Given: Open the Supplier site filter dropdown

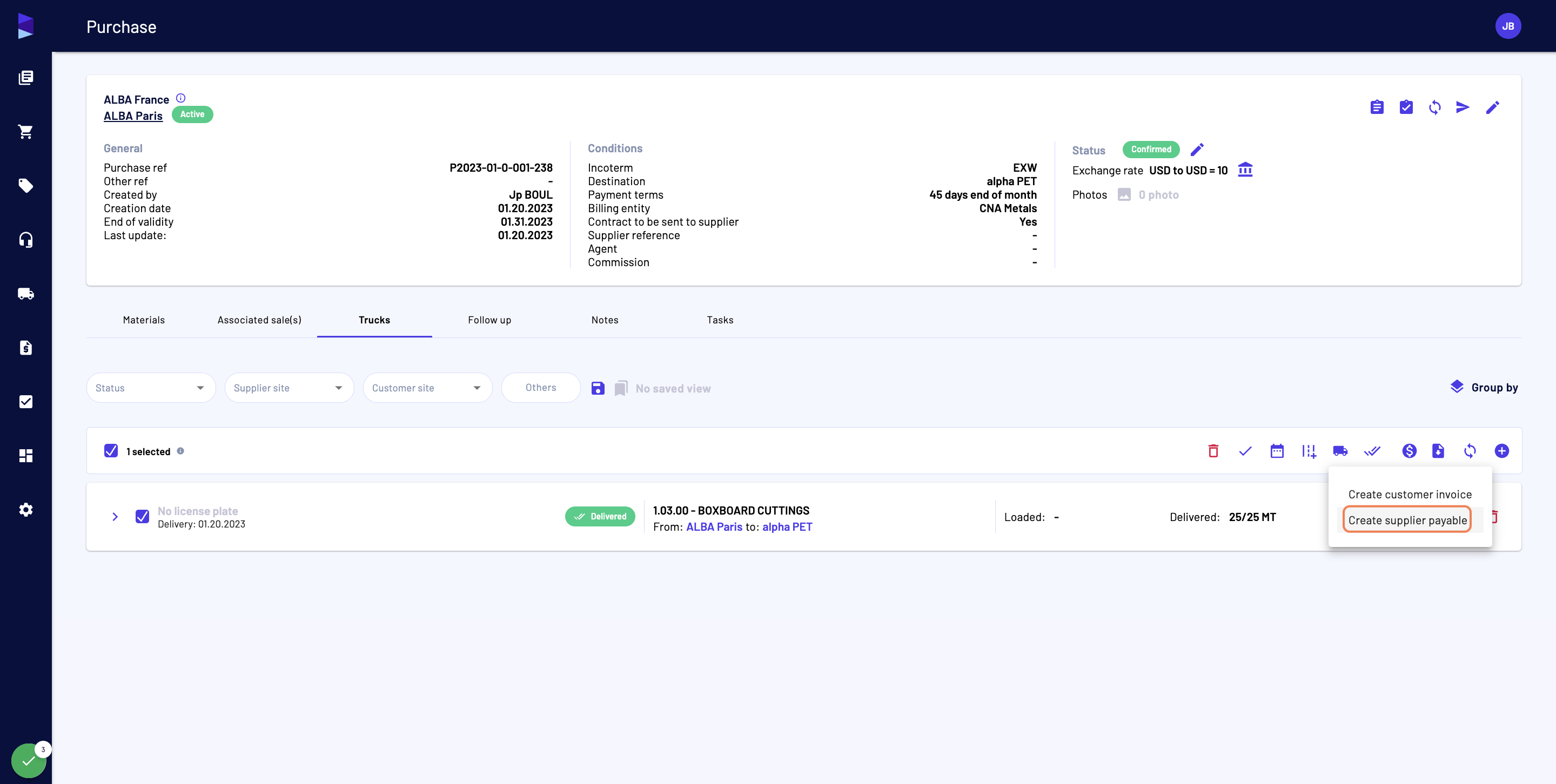Looking at the screenshot, I should (289, 388).
